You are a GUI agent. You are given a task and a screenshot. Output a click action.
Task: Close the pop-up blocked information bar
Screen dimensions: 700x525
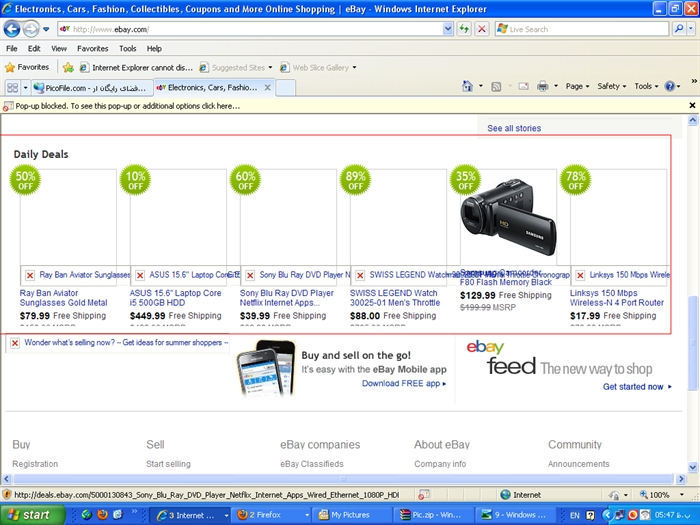coord(692,106)
